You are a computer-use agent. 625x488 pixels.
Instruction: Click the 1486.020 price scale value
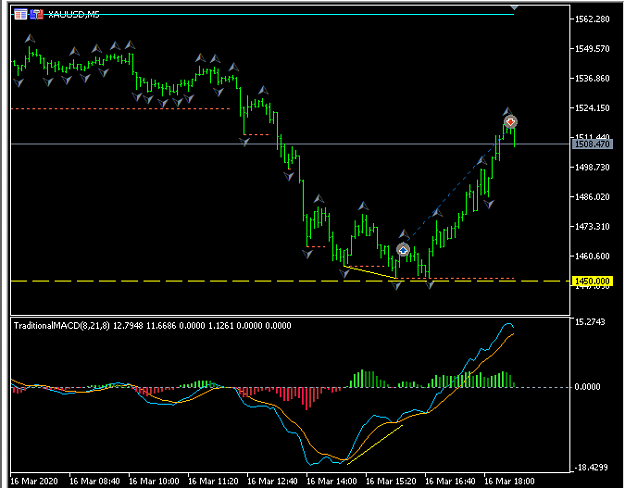[592, 197]
